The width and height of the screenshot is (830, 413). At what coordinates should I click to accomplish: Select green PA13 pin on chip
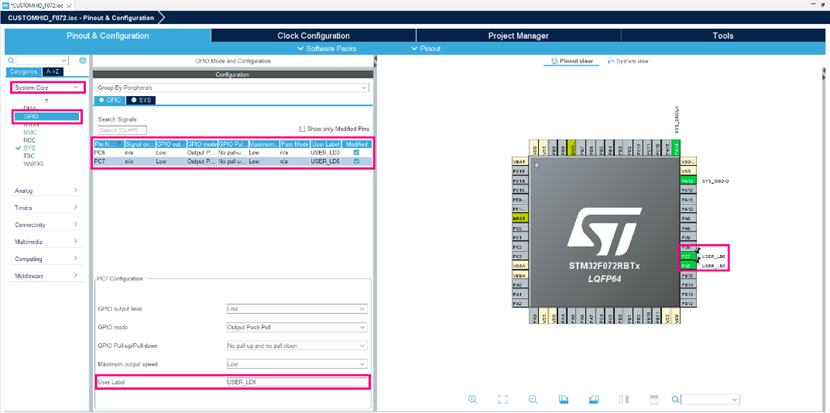pos(687,181)
